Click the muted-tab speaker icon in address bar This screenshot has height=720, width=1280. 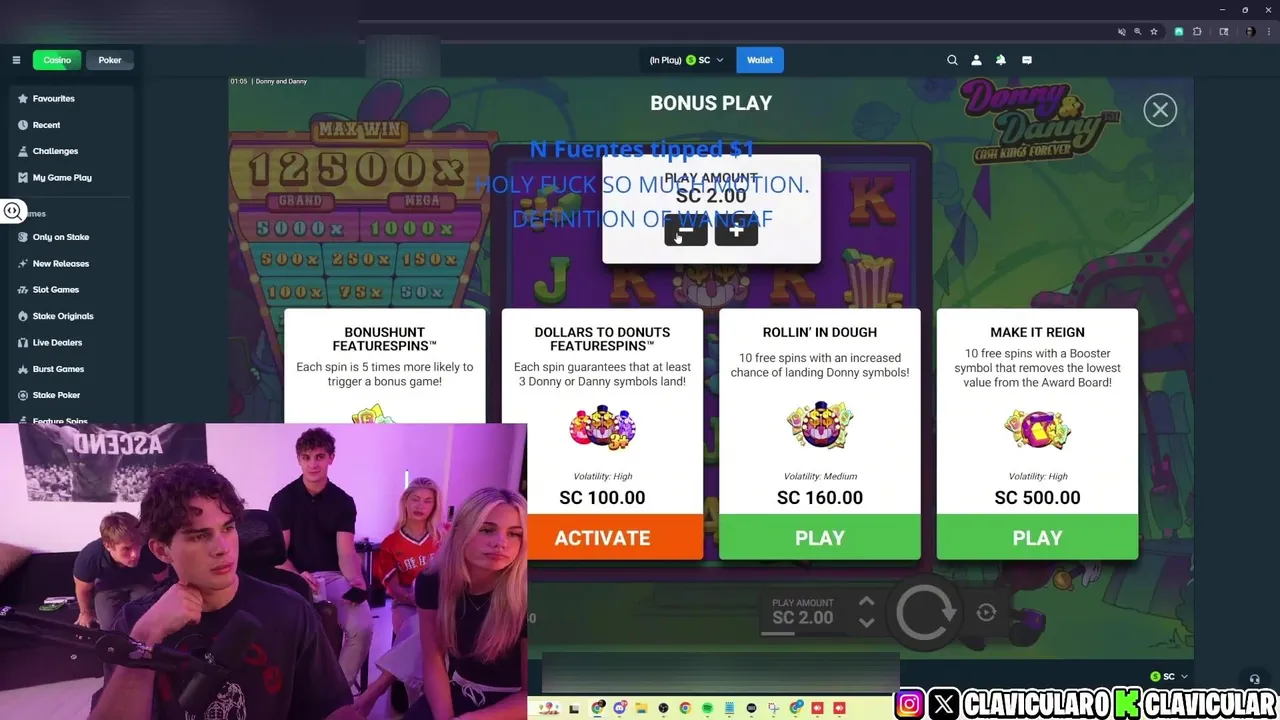click(1121, 32)
